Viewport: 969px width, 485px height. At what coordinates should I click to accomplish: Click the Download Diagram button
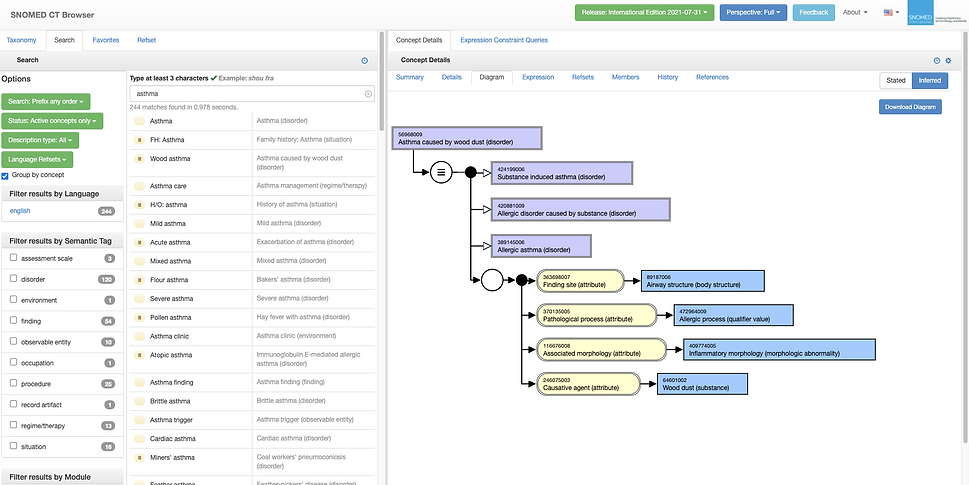910,107
